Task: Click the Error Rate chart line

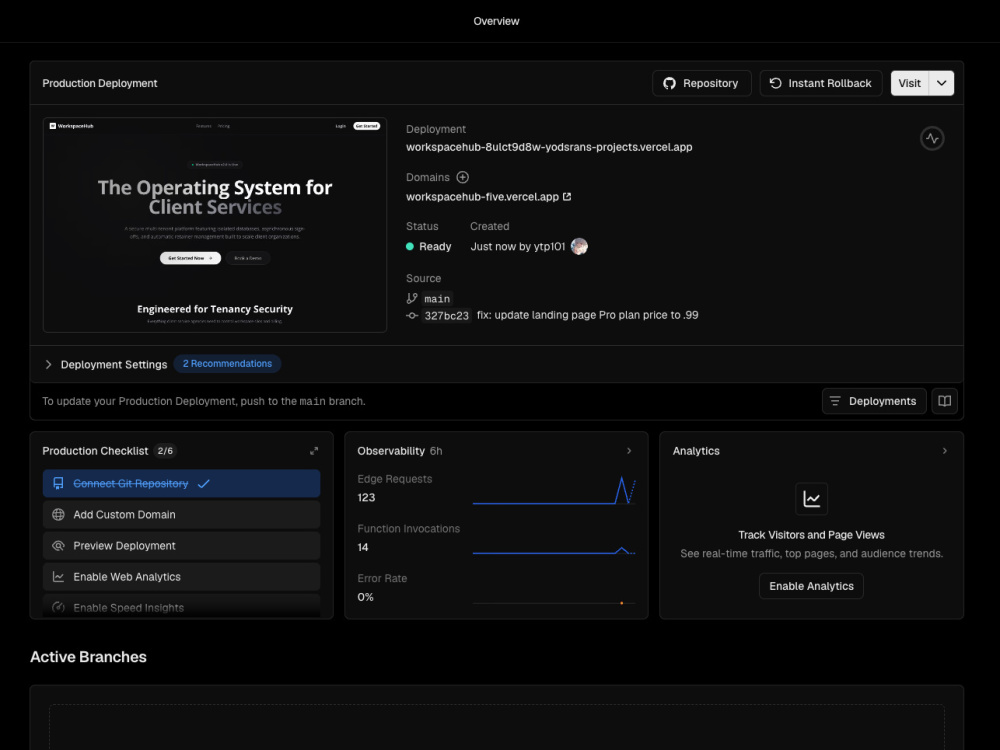Action: [554, 603]
